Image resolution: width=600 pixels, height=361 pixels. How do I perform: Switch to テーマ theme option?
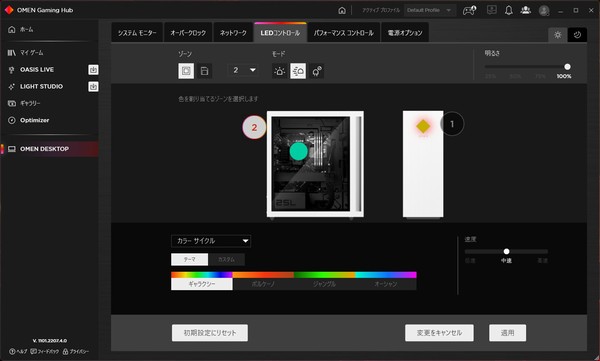(x=189, y=259)
